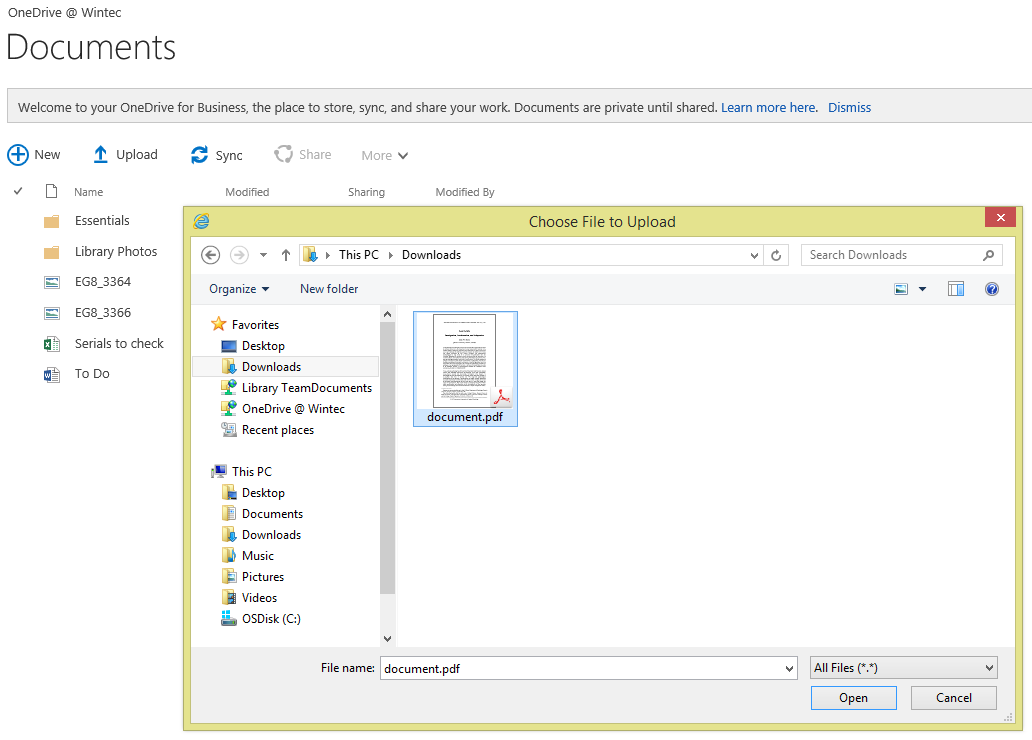Click the Library Photos folder icon
The height and width of the screenshot is (740, 1032).
(x=51, y=252)
